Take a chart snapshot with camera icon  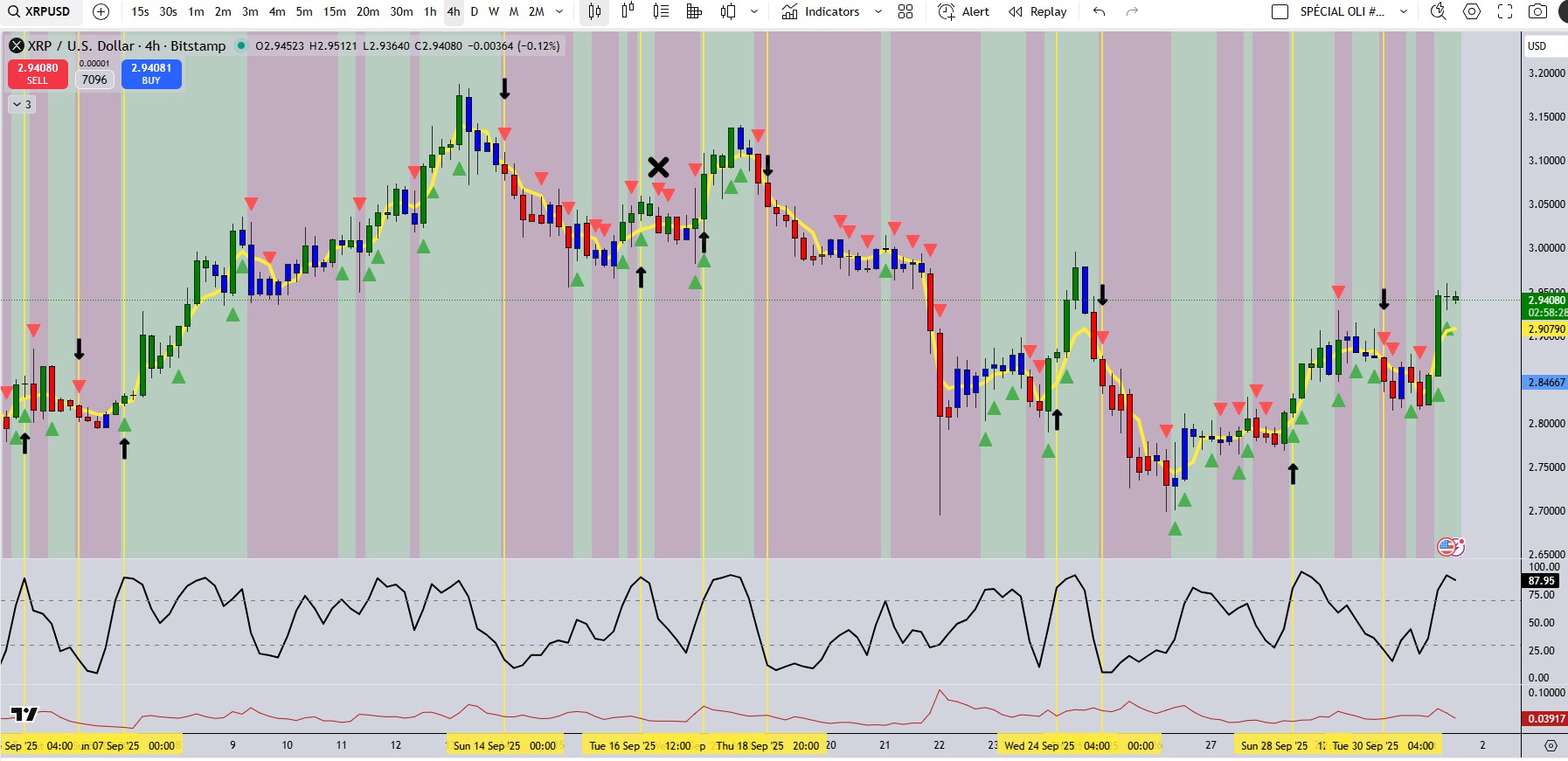(x=1537, y=11)
